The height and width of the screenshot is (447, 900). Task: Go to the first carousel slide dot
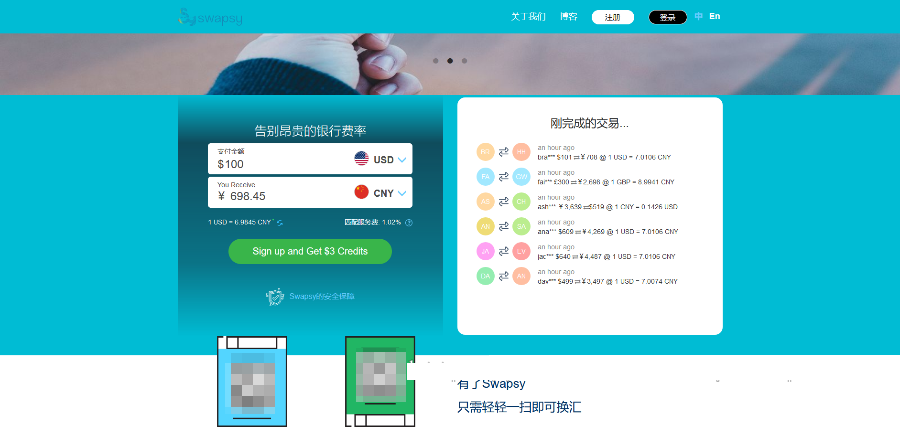pos(436,60)
